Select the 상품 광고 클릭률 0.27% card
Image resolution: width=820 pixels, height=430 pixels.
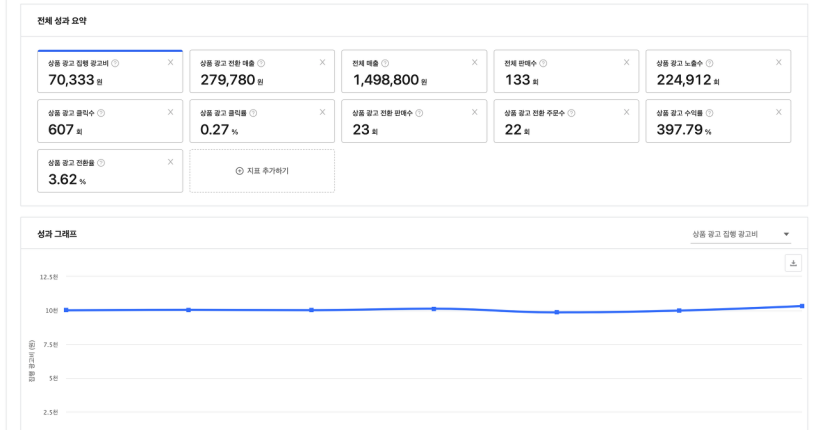pos(262,122)
